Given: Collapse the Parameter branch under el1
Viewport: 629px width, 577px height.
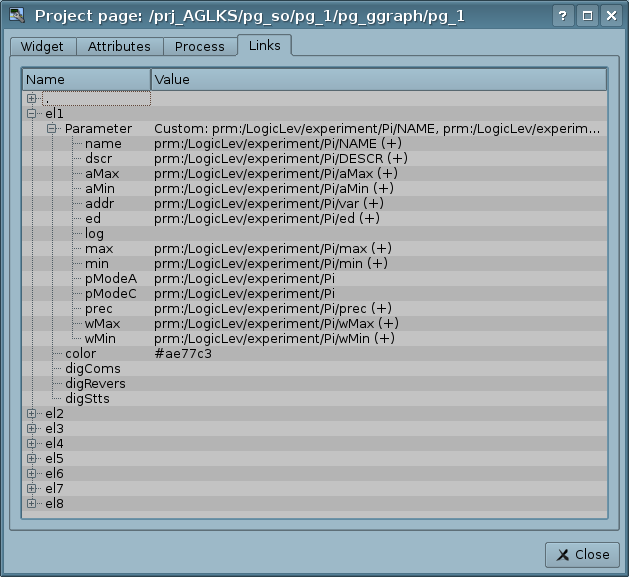Looking at the screenshot, I should pos(52,129).
